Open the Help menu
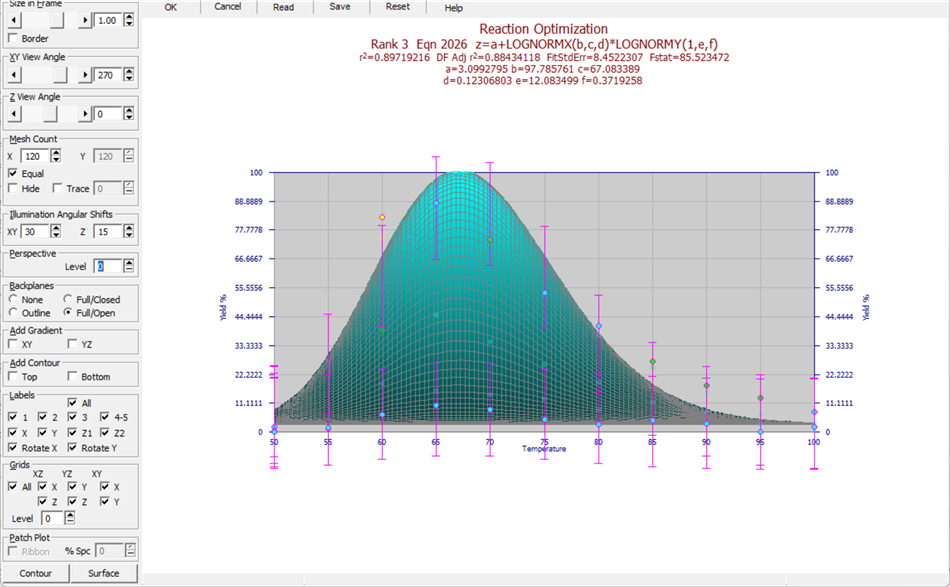Screen dimensions: 950x587 [x=454, y=7]
